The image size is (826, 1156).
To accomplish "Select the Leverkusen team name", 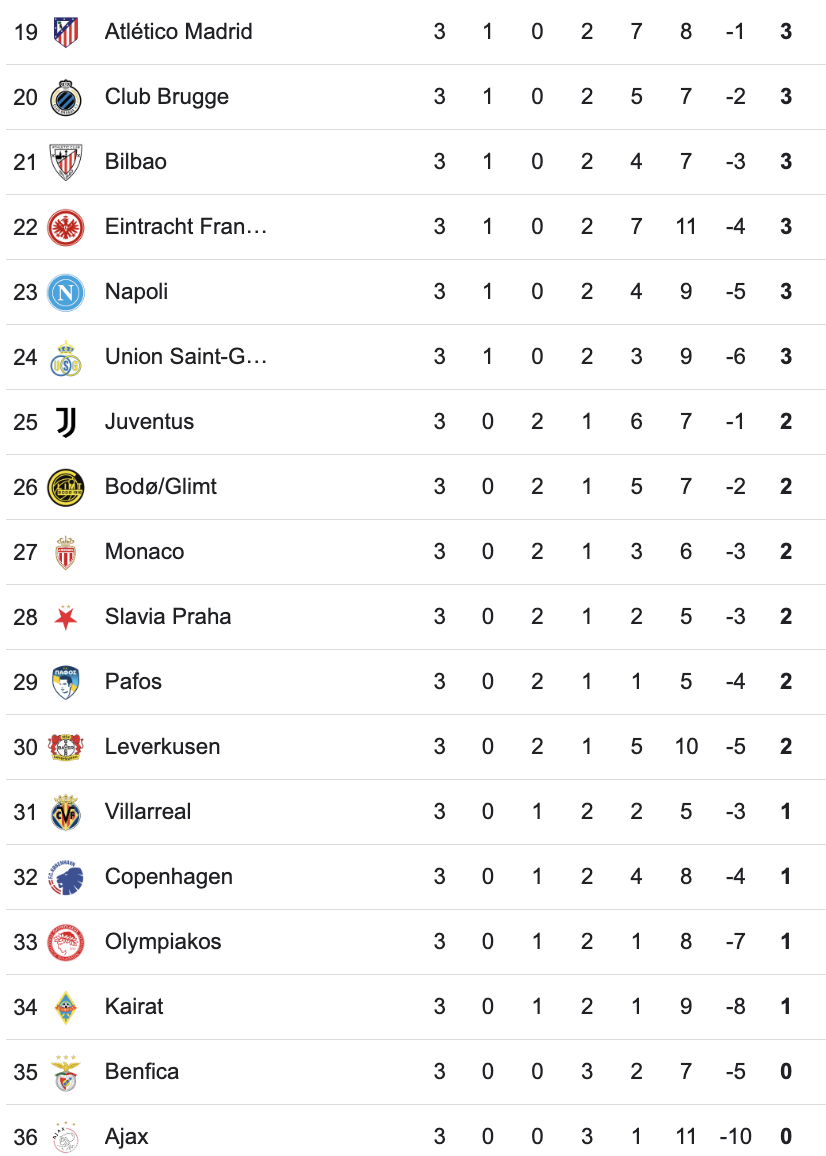I will point(162,747).
